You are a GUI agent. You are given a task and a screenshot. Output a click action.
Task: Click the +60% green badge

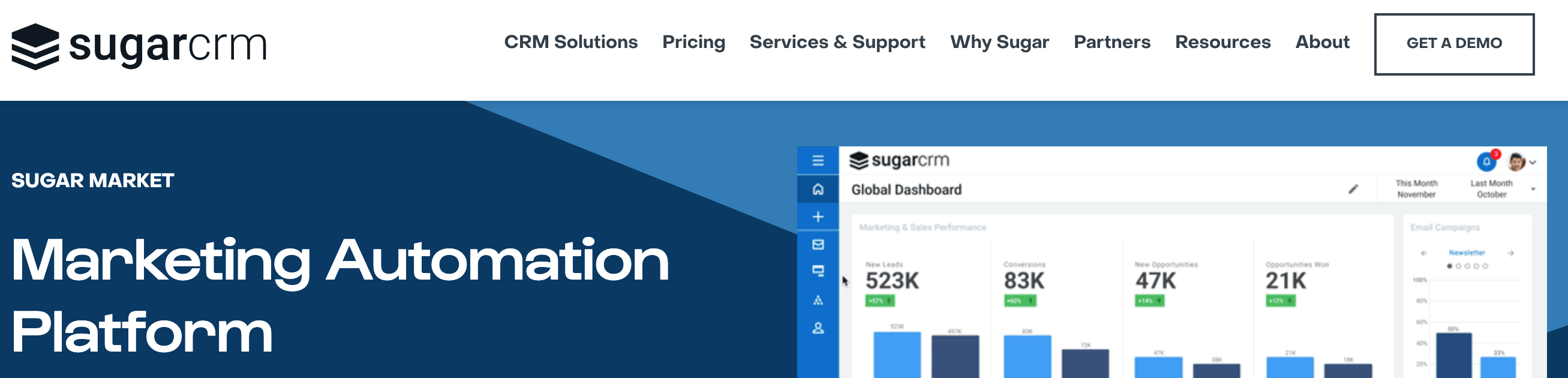(x=1020, y=301)
